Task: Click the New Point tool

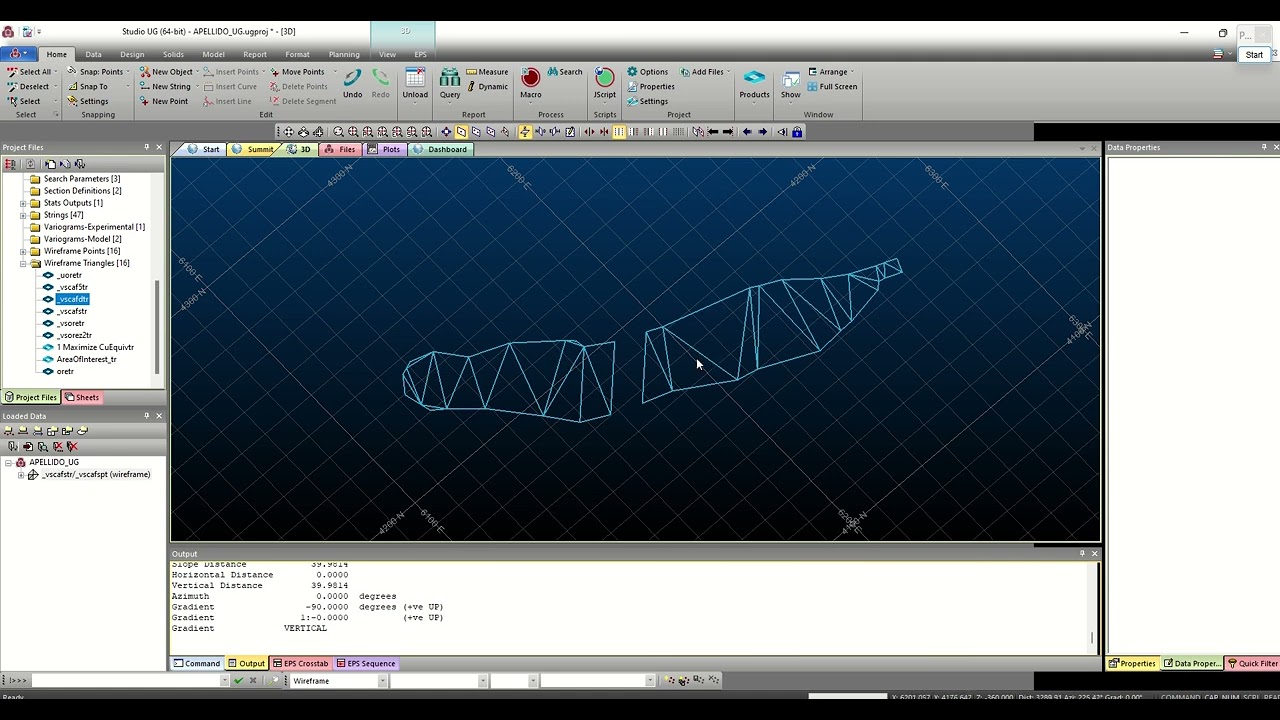Action: (x=163, y=101)
